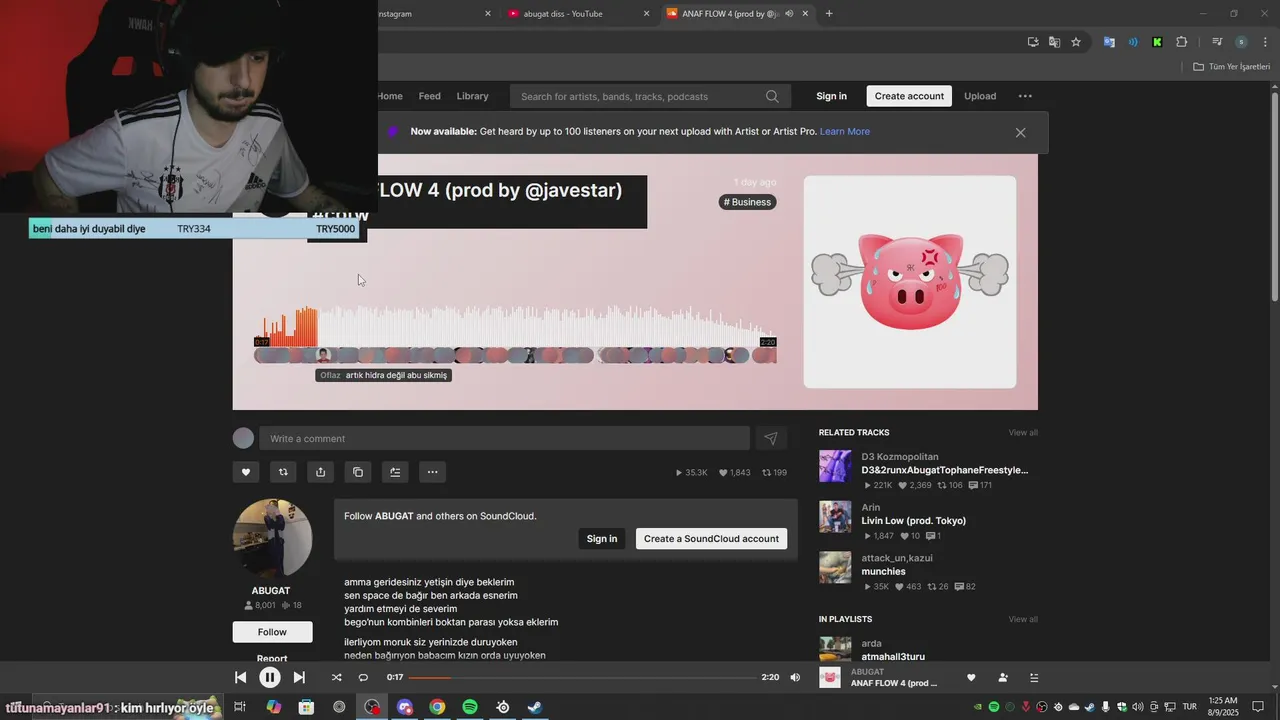Open the atmahall3turu playlist
Image resolution: width=1280 pixels, height=720 pixels.
tap(893, 657)
